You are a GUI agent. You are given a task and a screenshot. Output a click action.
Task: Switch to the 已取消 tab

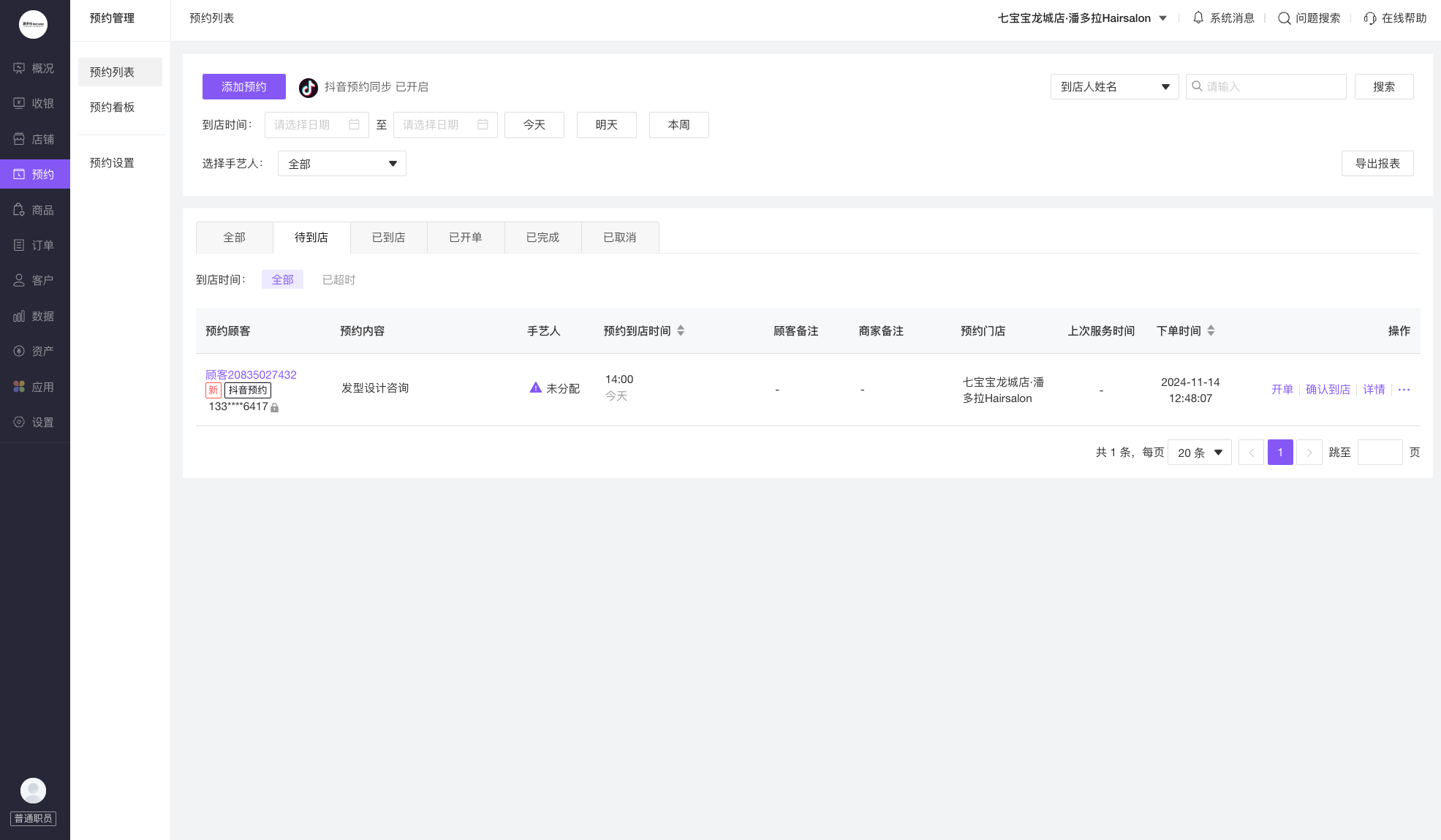click(x=620, y=238)
